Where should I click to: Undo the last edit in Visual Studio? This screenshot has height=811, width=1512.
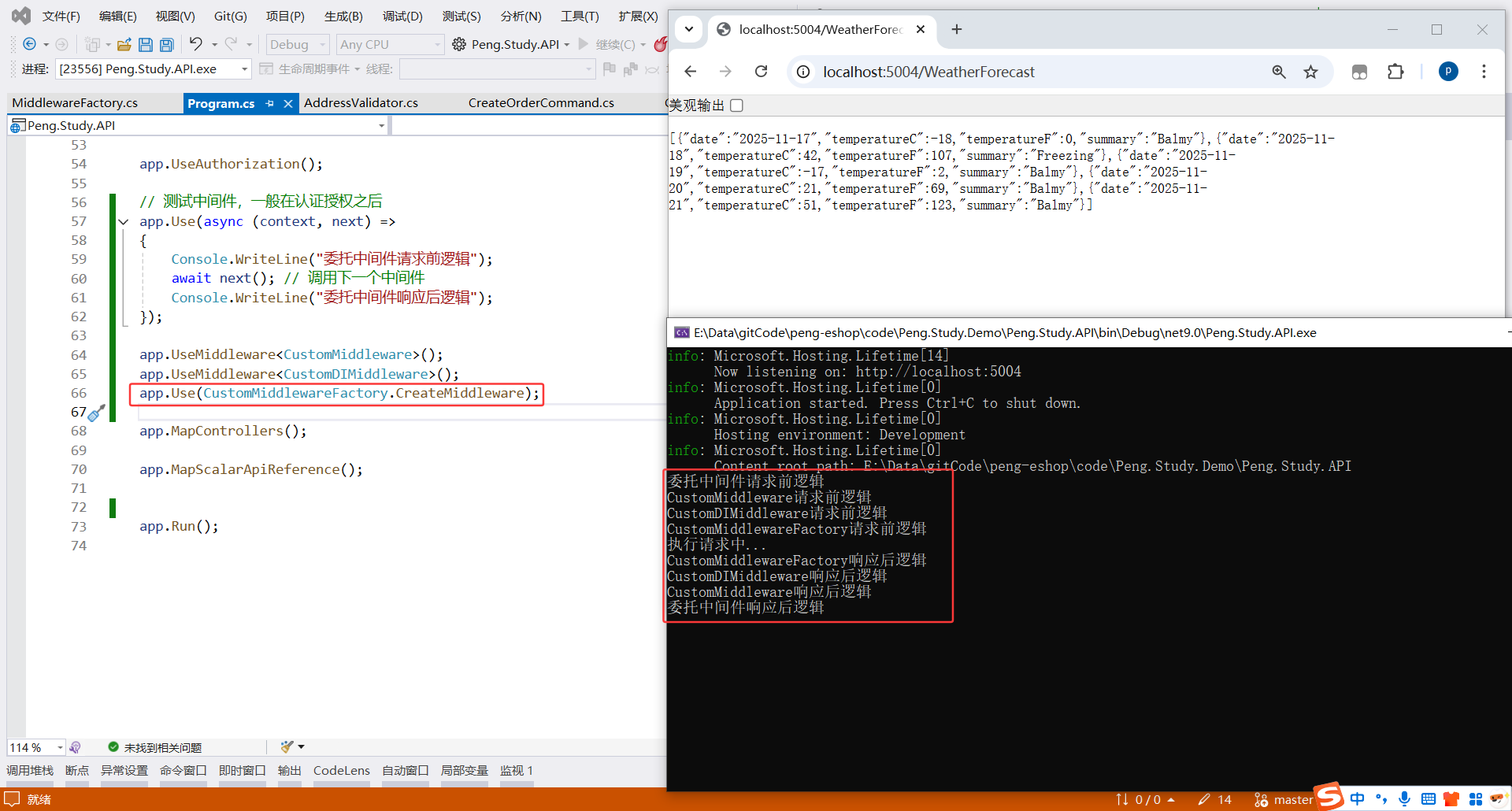click(x=196, y=44)
